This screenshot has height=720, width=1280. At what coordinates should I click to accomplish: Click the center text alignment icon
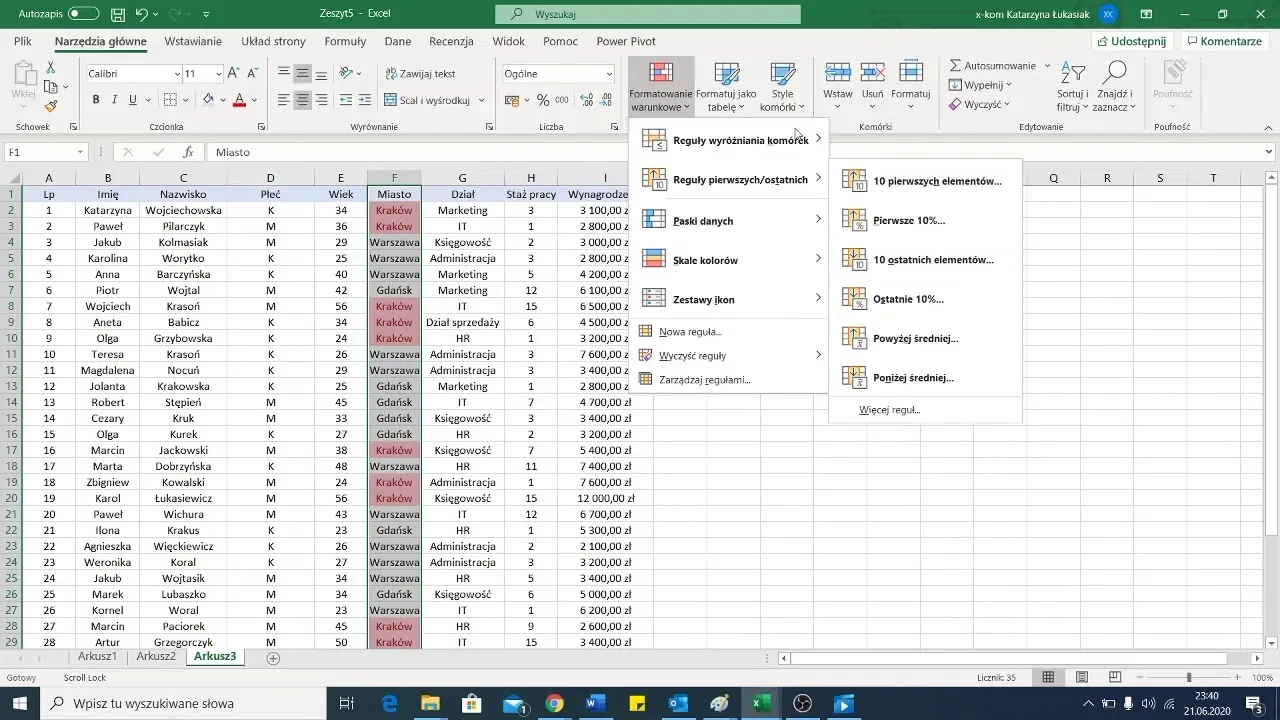pyautogui.click(x=303, y=100)
